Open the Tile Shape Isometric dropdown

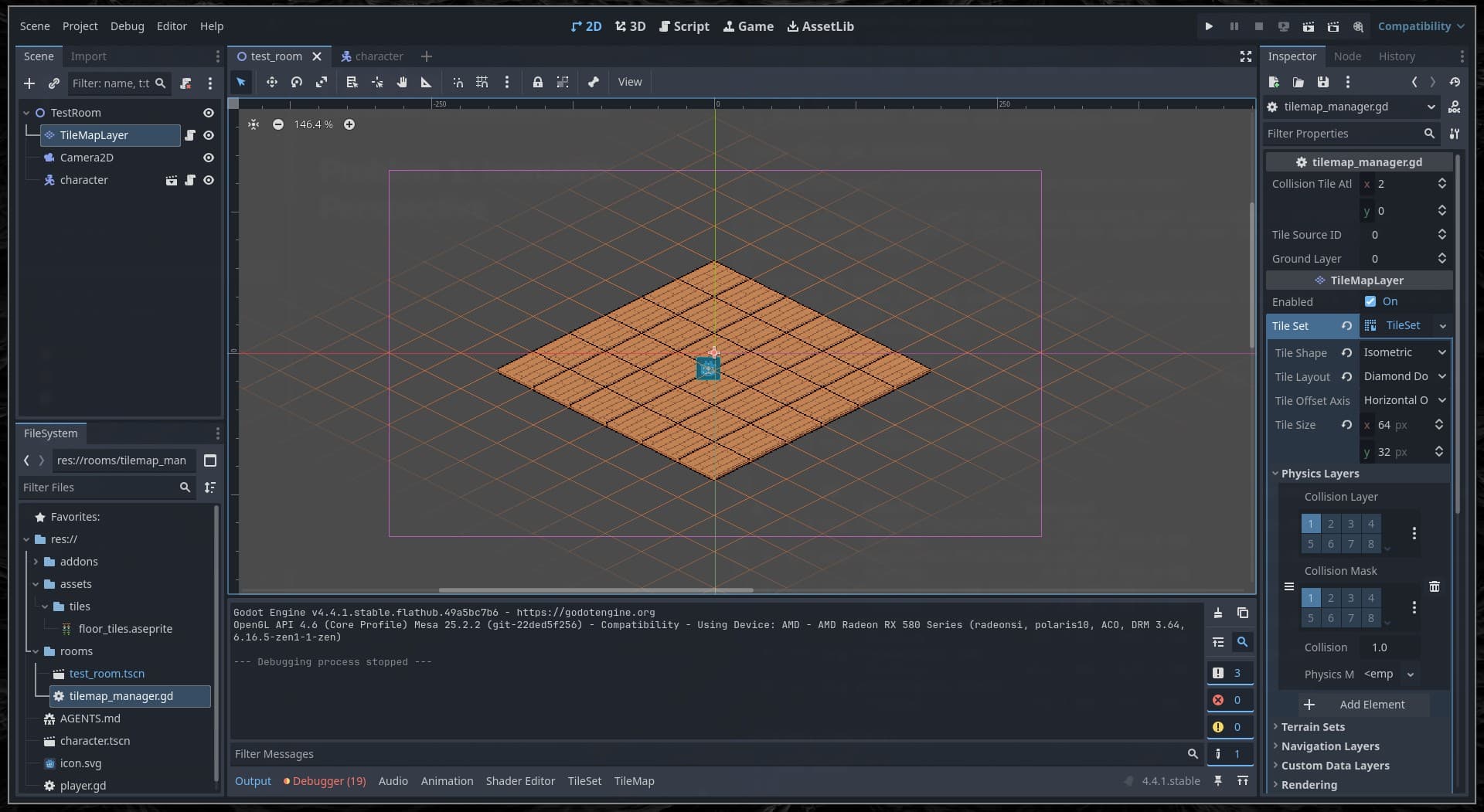click(1404, 353)
